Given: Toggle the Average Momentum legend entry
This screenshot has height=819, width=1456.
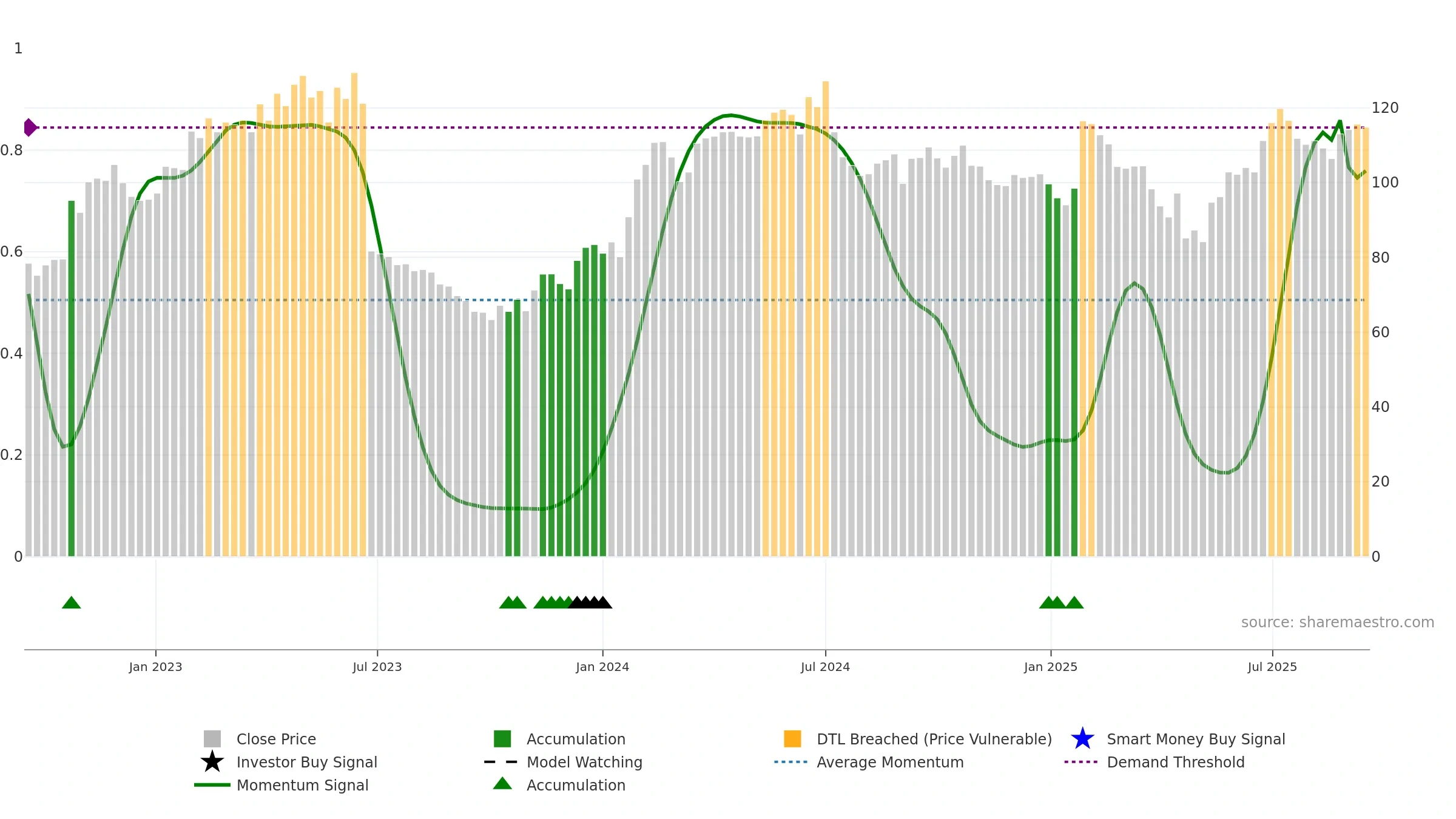Looking at the screenshot, I should (890, 762).
